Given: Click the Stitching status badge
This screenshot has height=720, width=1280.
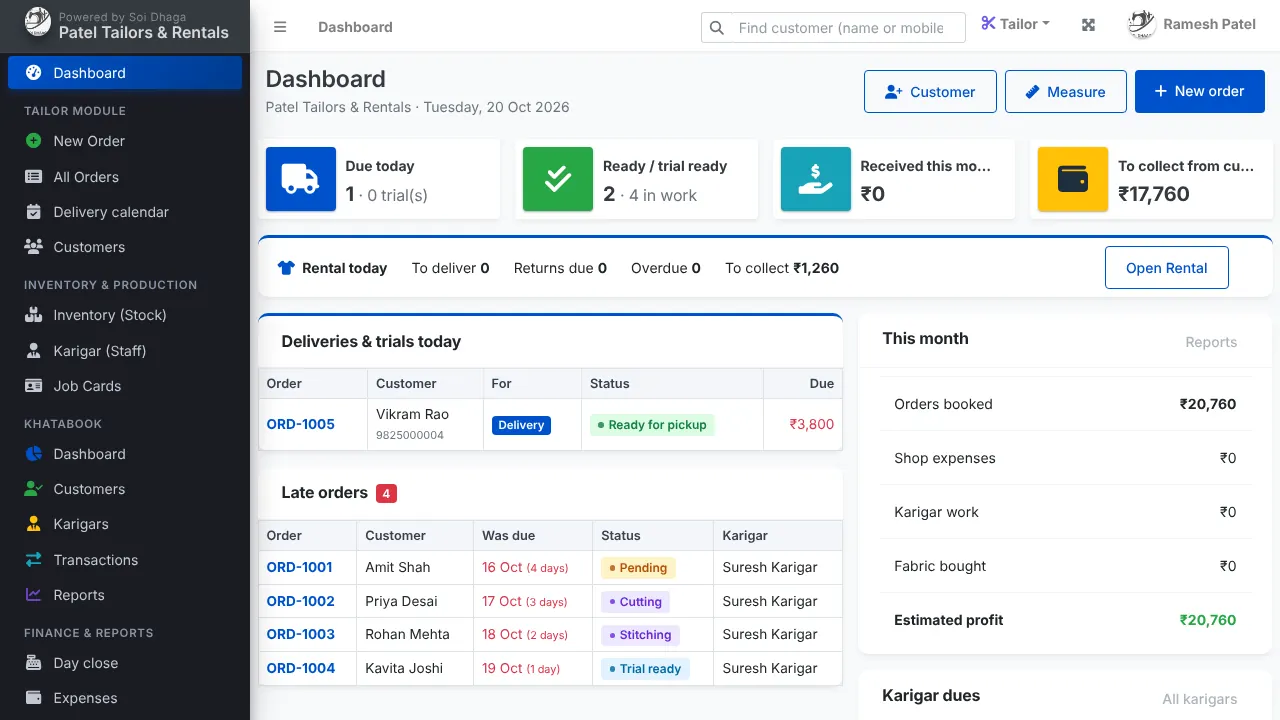Looking at the screenshot, I should 640,635.
